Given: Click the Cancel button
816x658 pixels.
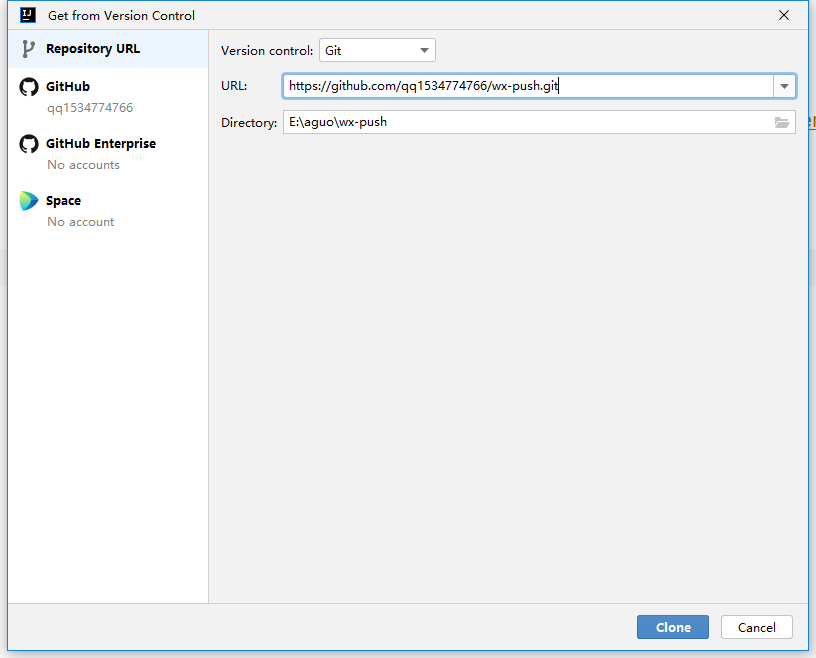Looking at the screenshot, I should point(757,627).
